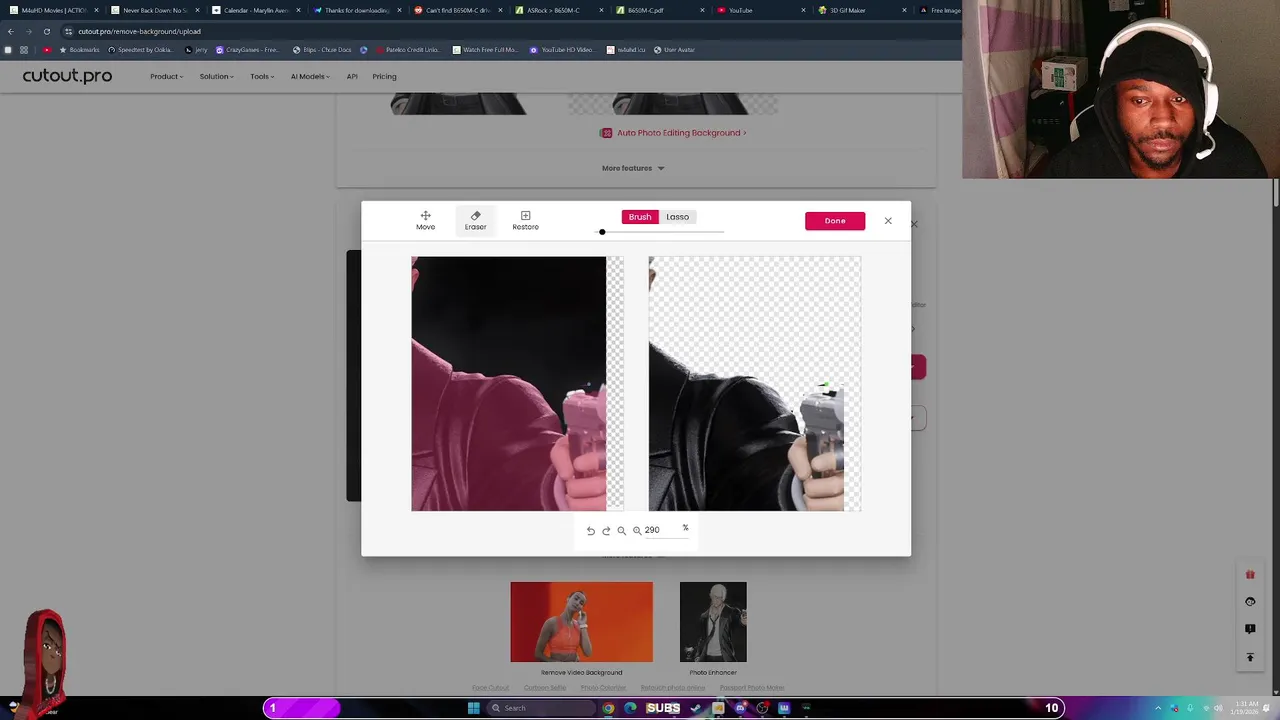Click the brush size slider handle
The height and width of the screenshot is (720, 1280).
point(602,232)
